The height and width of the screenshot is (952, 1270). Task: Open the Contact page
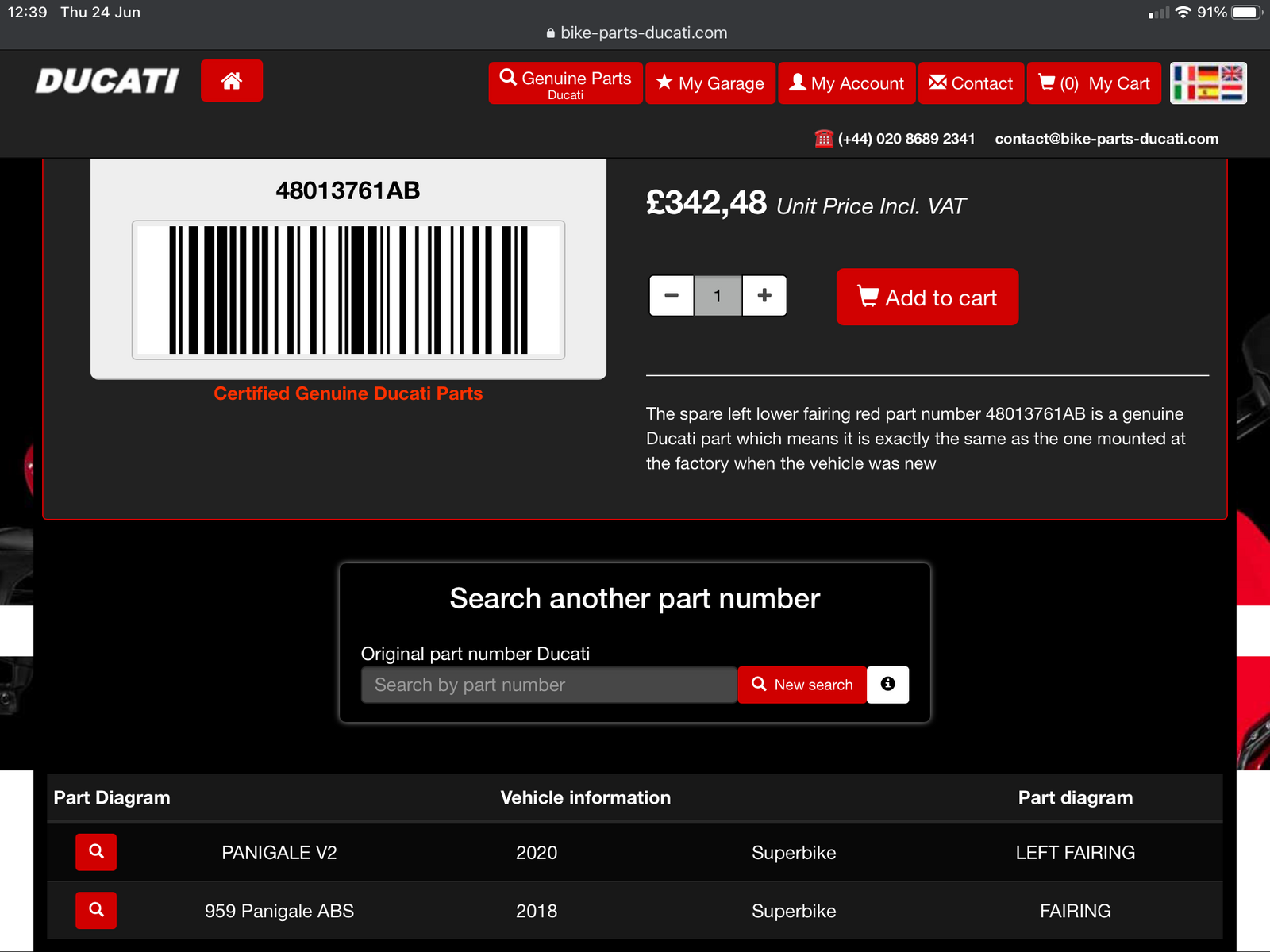[972, 83]
